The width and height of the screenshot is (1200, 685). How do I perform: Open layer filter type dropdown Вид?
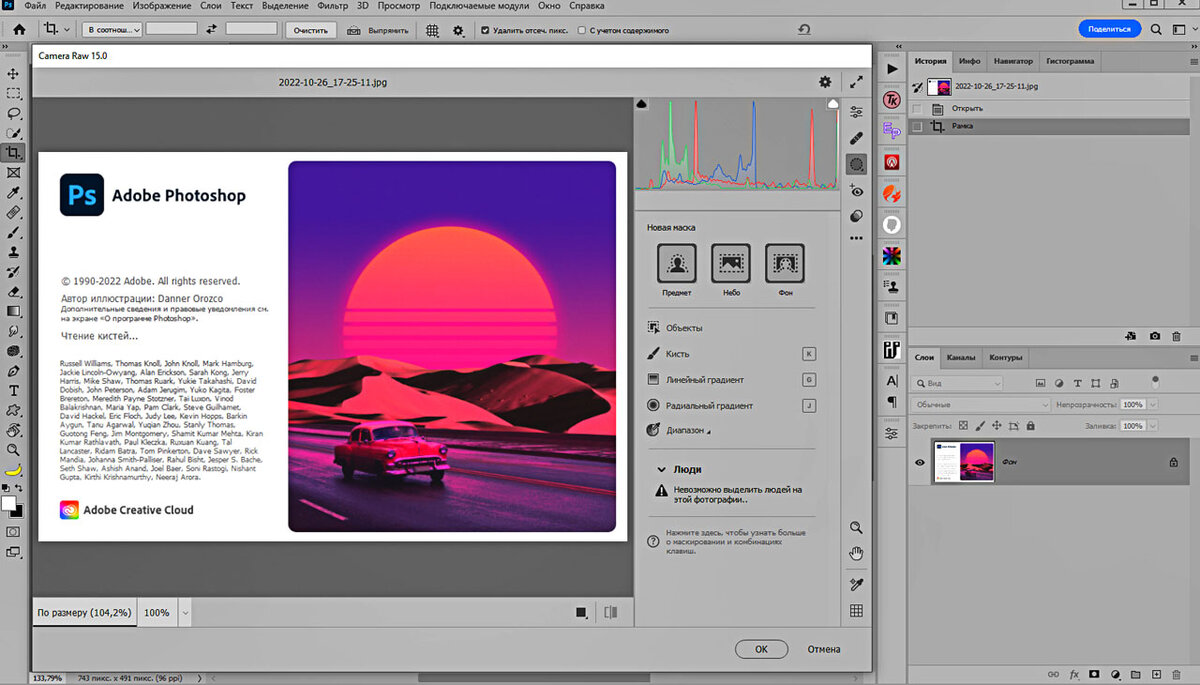click(957, 383)
